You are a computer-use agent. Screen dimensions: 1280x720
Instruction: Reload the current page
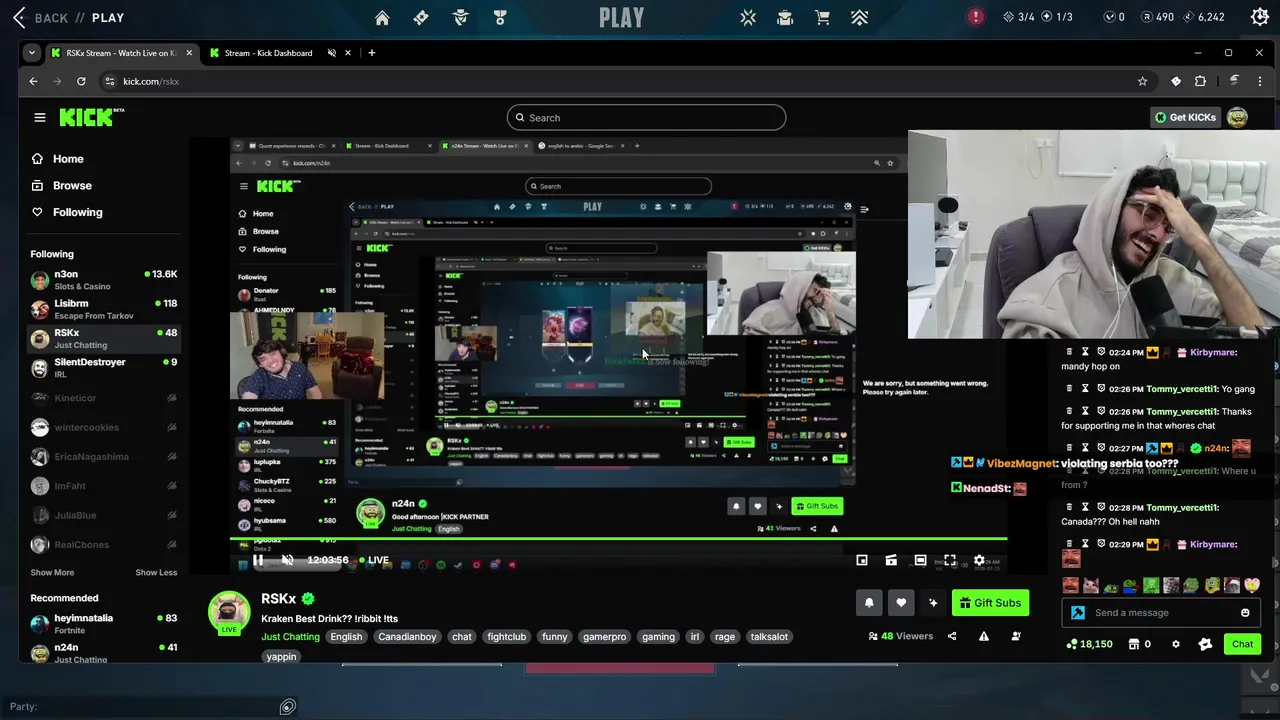click(81, 81)
